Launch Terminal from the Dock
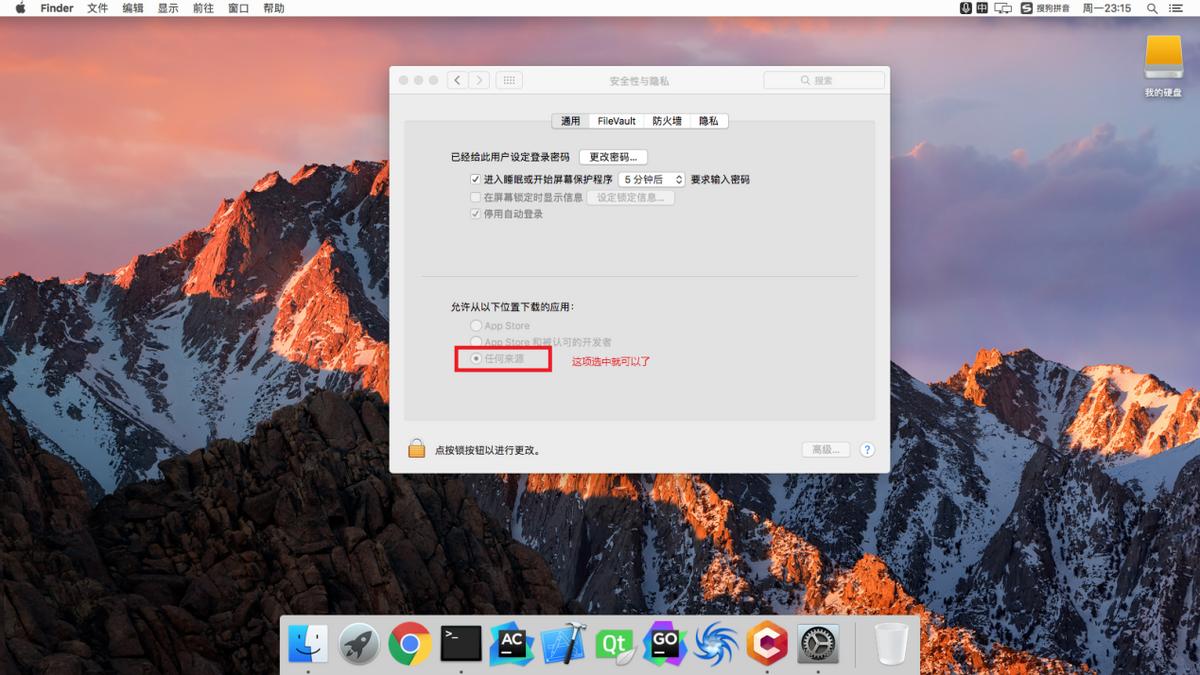 [x=460, y=645]
